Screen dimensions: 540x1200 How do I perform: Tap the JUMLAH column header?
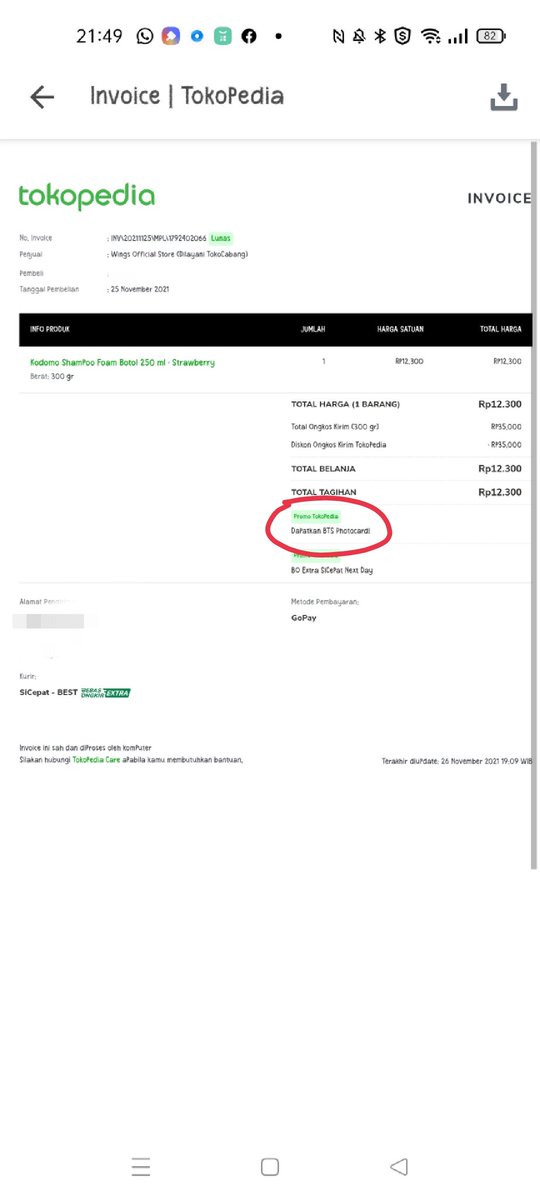(313, 329)
